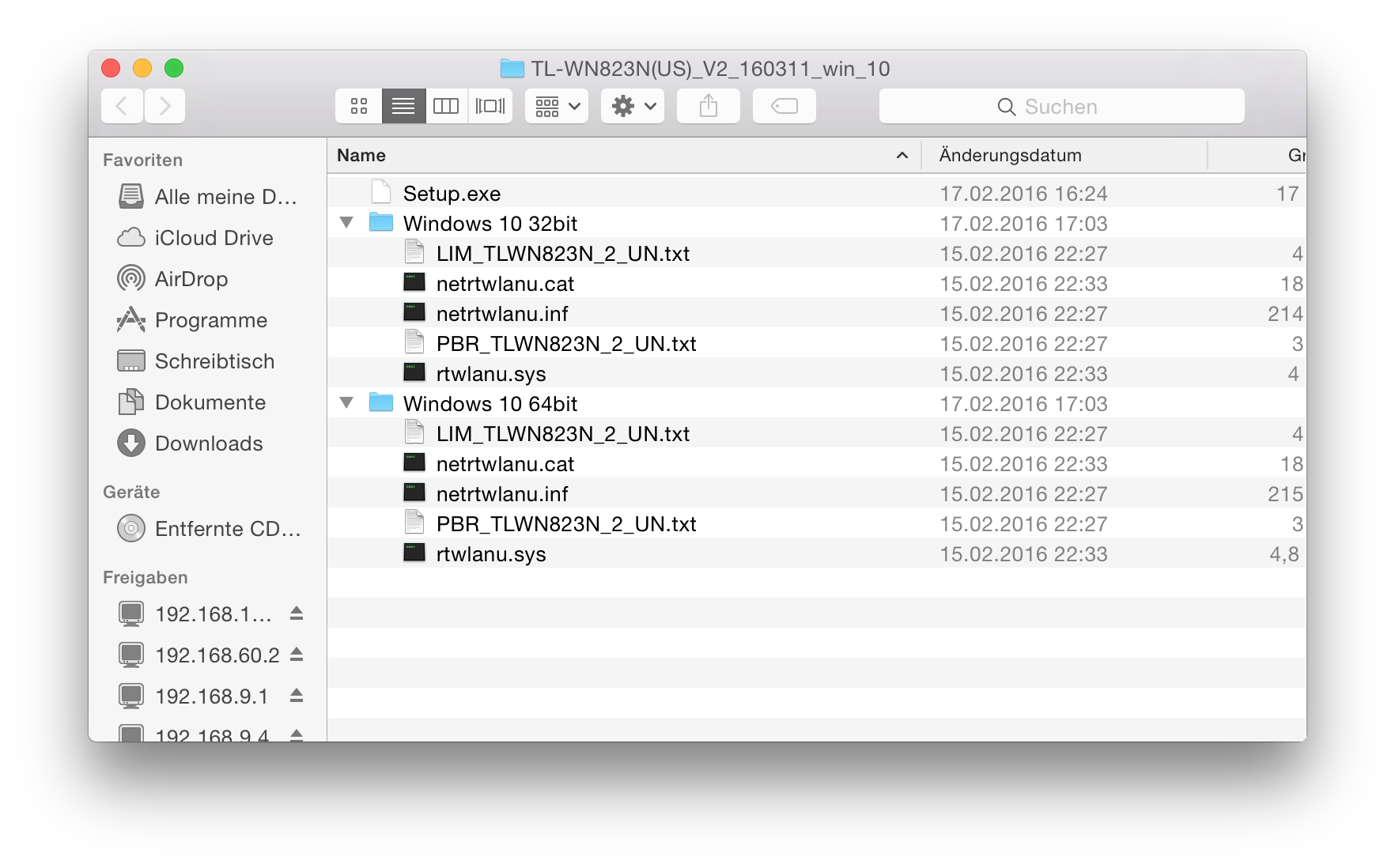Select LIM_TLWN823N_2_UN.txt in the 64bit folder

[816, 433]
